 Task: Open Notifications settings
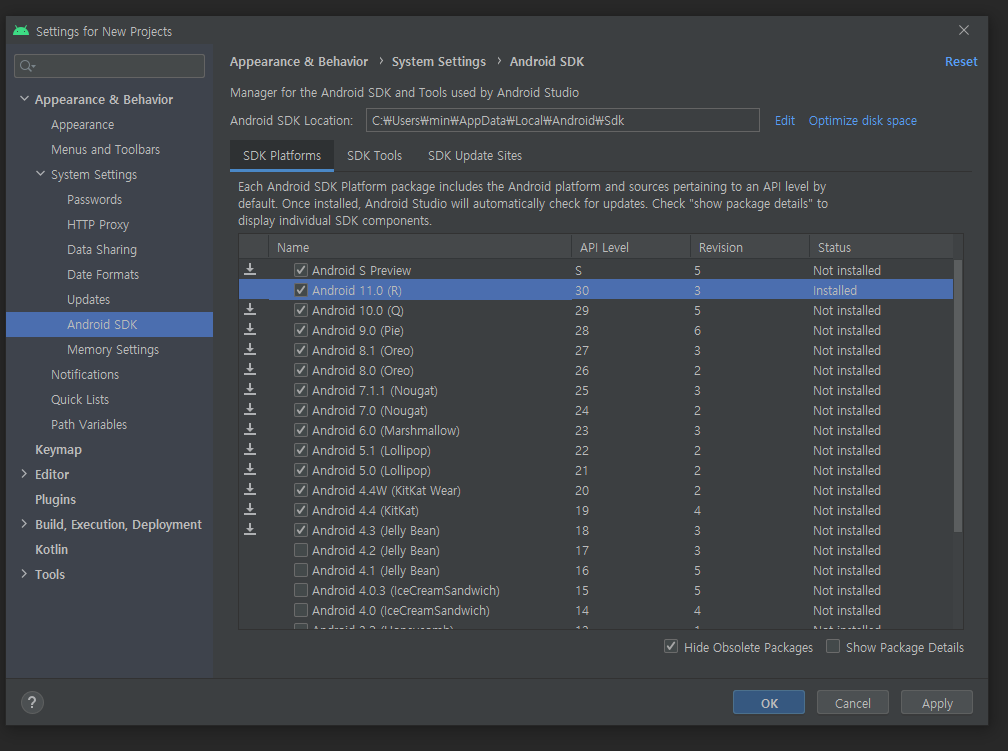[85, 374]
